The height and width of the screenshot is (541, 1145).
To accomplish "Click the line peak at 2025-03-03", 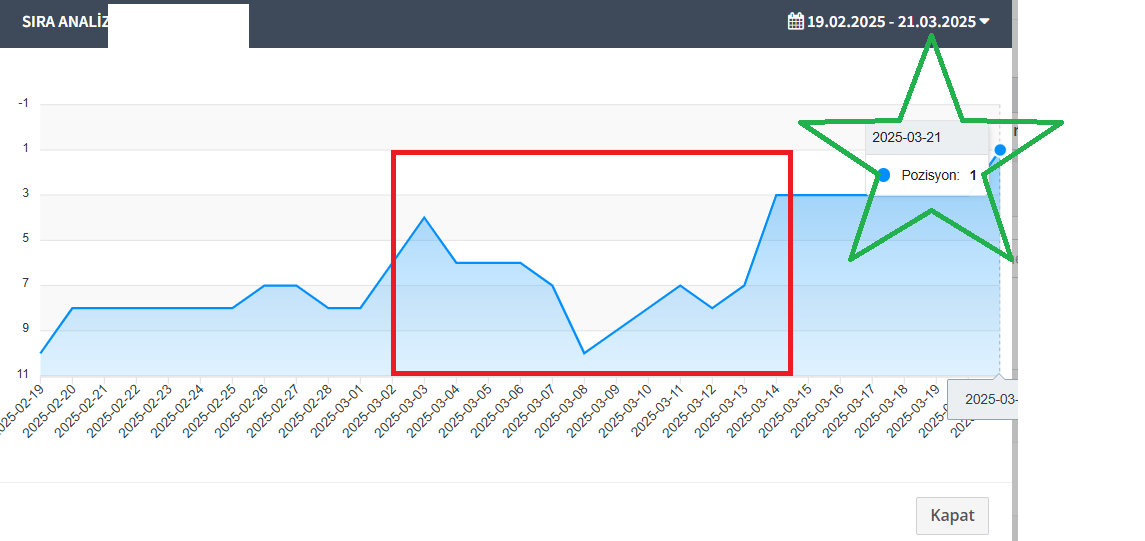I will click(424, 217).
